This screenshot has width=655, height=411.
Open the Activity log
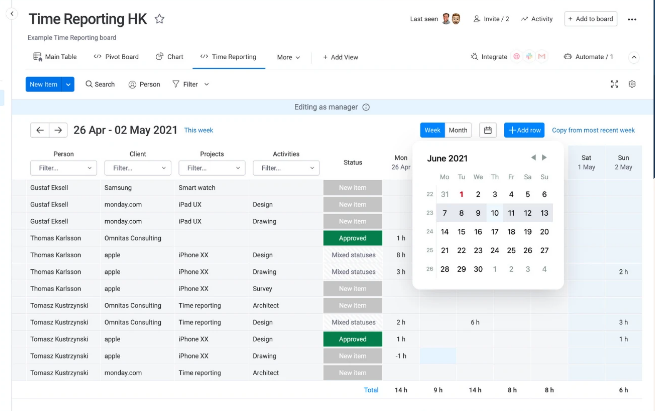pyautogui.click(x=537, y=19)
